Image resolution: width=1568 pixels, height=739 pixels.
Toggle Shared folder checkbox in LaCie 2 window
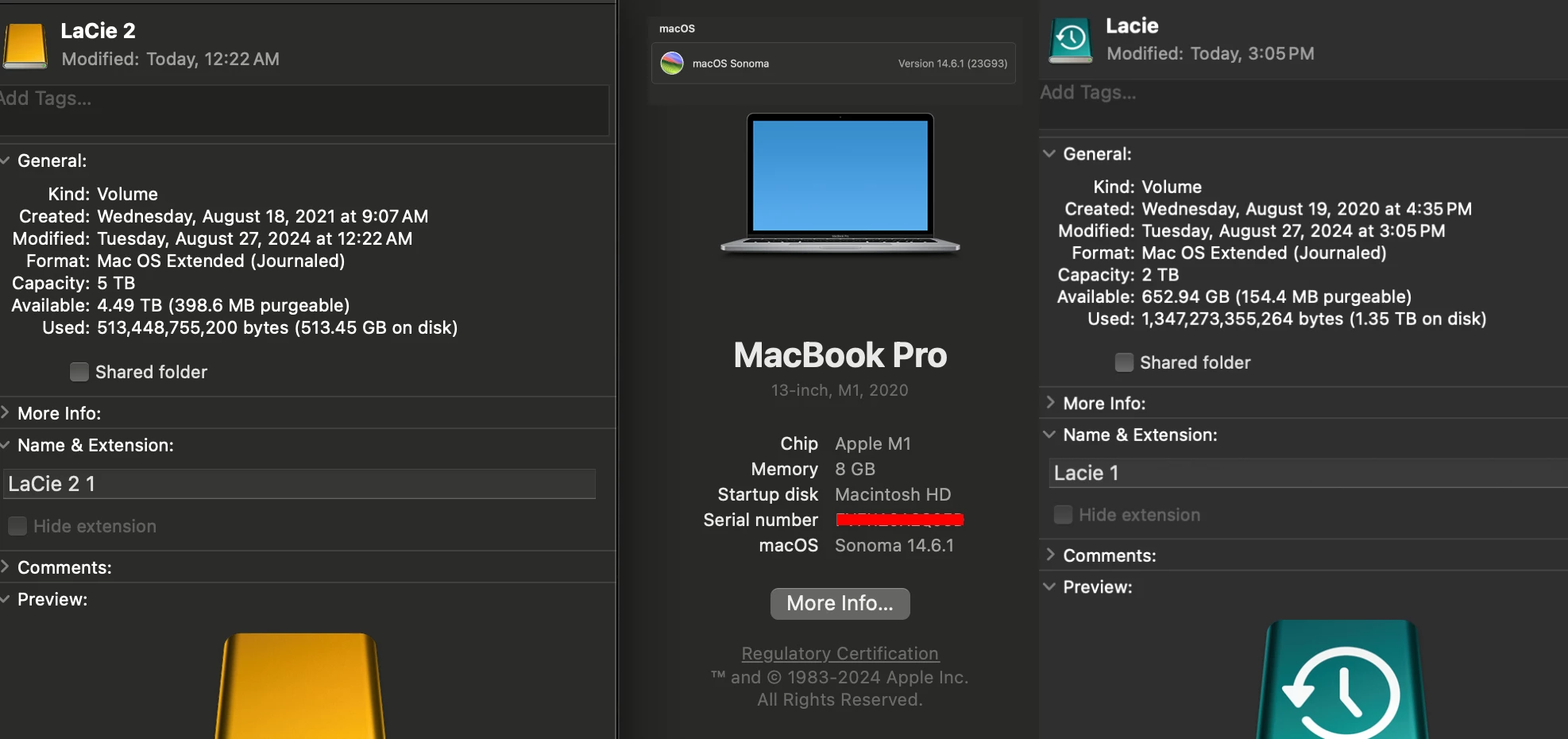[79, 372]
